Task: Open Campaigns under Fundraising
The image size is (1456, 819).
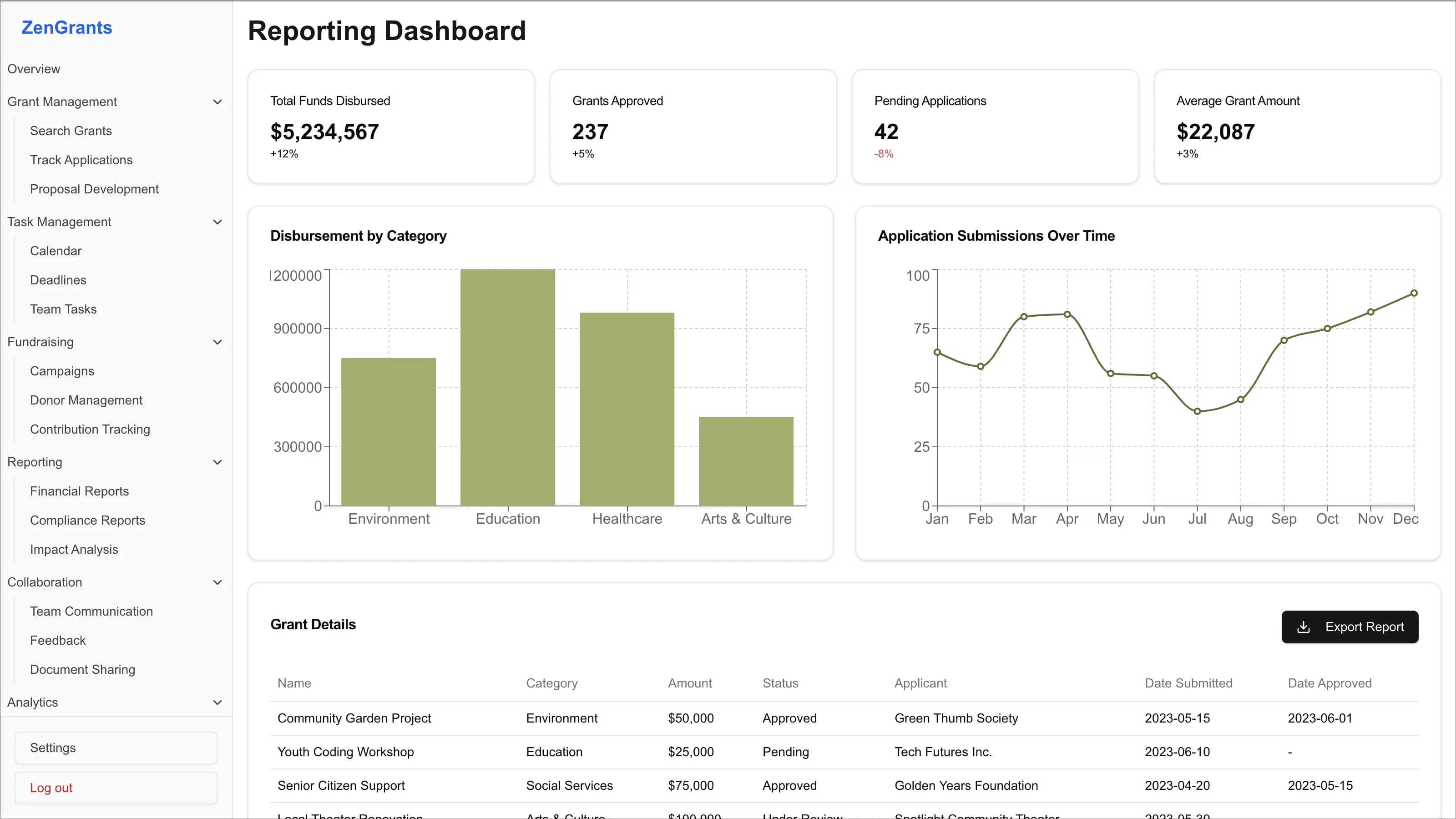Action: click(62, 371)
